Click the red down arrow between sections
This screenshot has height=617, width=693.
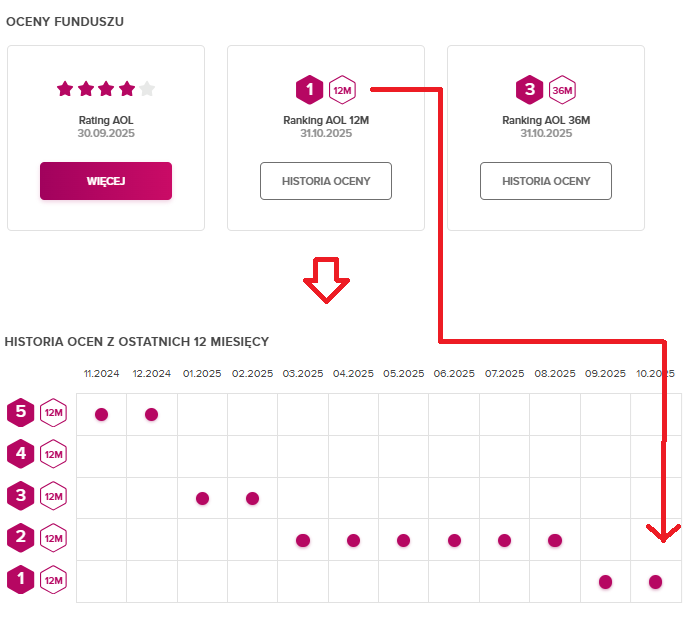326,279
